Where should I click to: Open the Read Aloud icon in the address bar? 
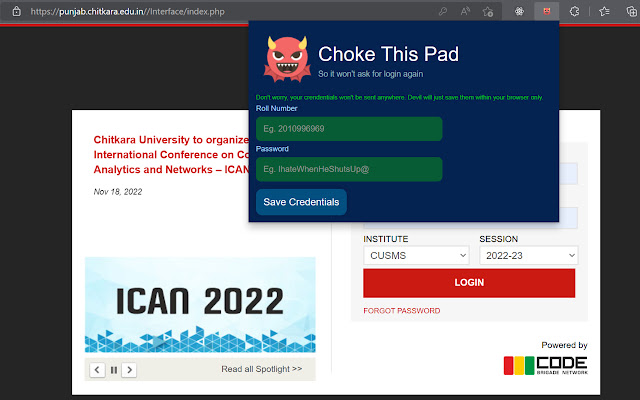[465, 11]
